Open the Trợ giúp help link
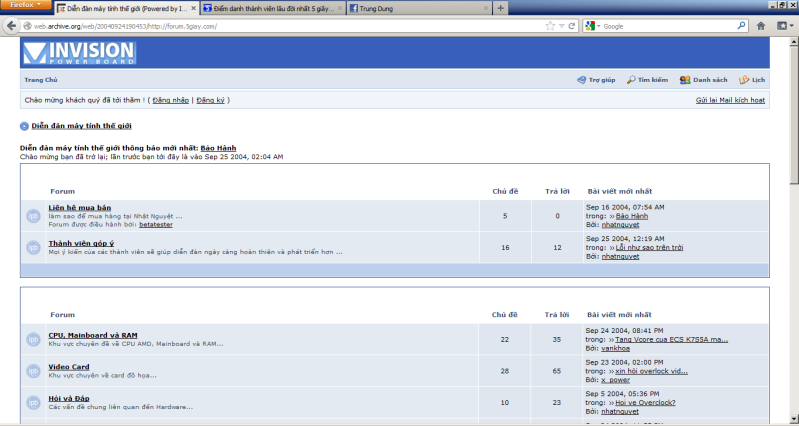This screenshot has height=426, width=799. 600,79
